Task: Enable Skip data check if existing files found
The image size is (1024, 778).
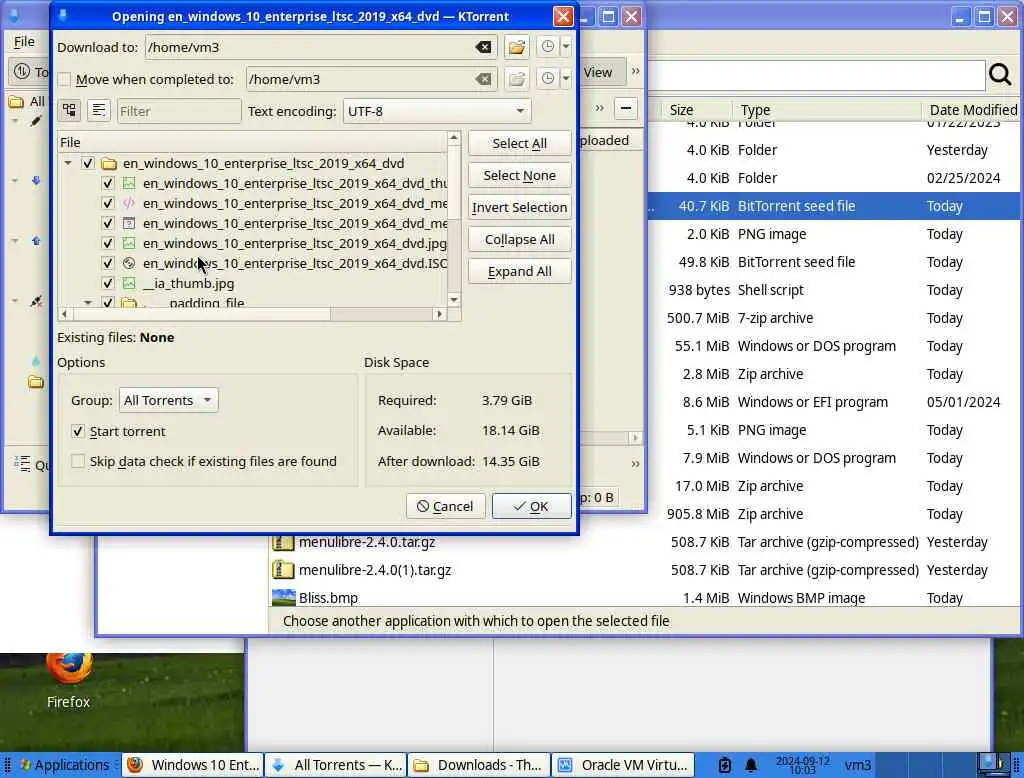Action: [78, 461]
